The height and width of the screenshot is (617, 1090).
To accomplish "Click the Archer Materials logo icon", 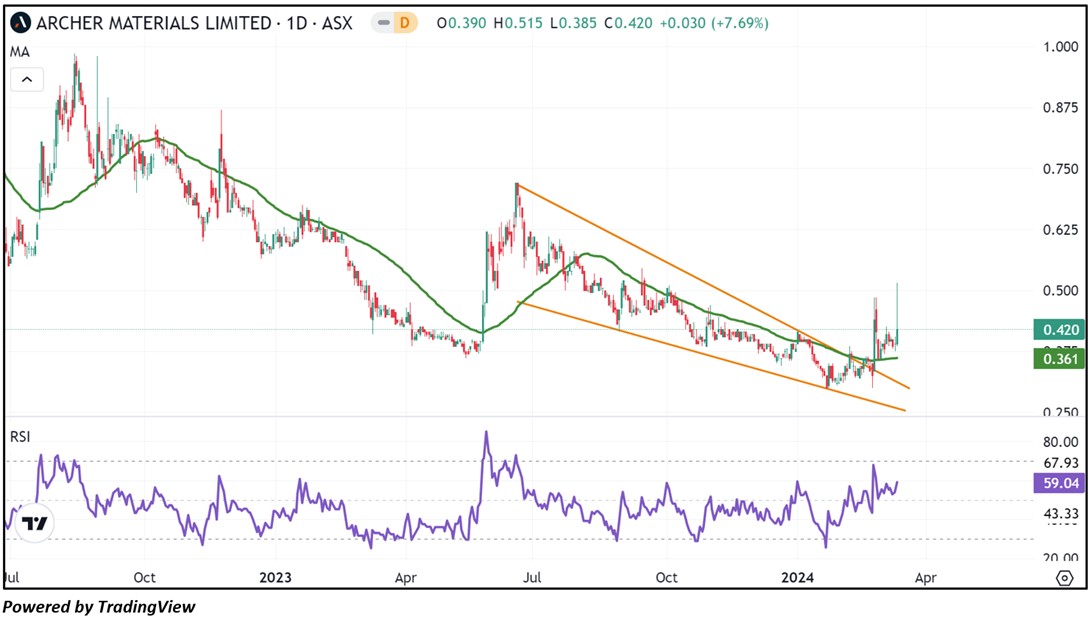I will tap(21, 23).
